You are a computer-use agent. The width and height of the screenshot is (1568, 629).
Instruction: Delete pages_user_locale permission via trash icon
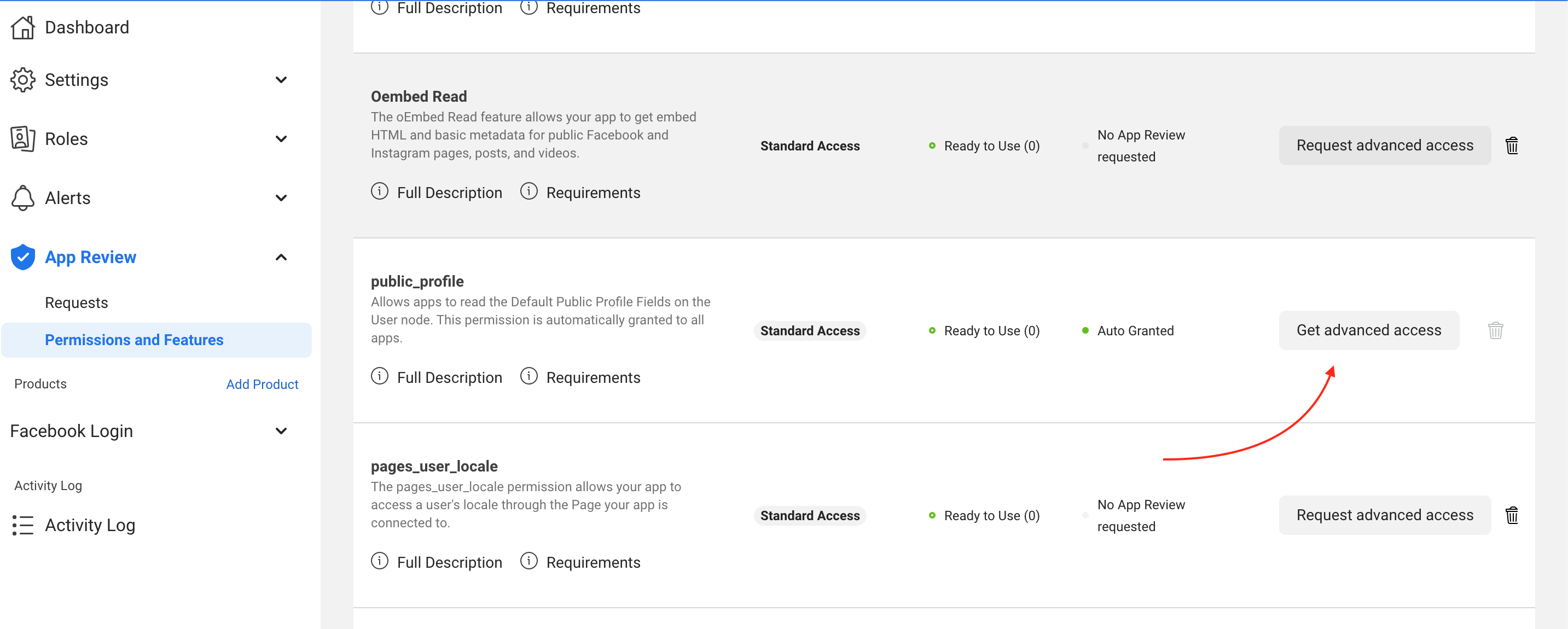tap(1512, 515)
